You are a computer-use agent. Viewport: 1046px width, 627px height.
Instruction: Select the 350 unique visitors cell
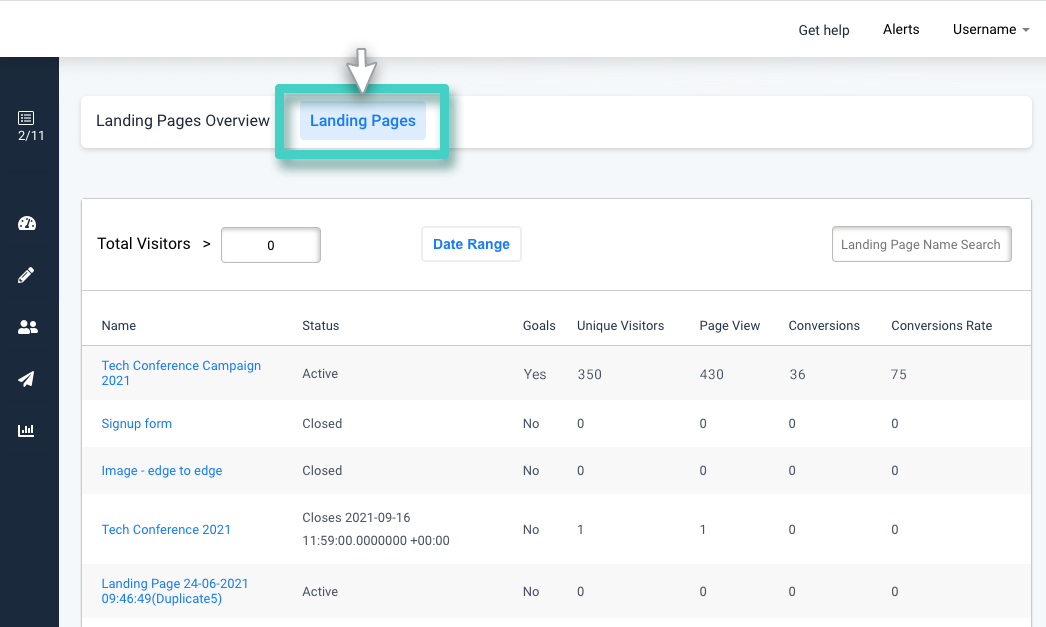click(x=589, y=374)
